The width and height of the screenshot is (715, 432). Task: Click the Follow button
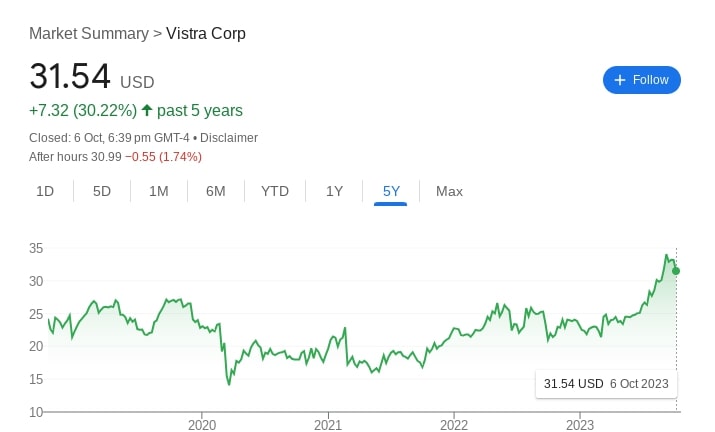[641, 80]
